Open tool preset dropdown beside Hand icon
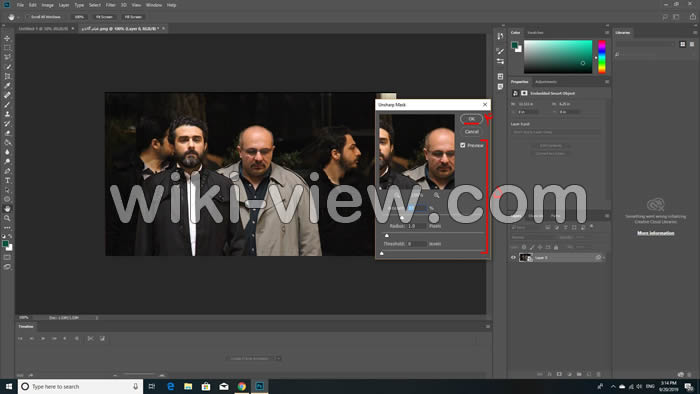700x394 pixels. (18, 17)
